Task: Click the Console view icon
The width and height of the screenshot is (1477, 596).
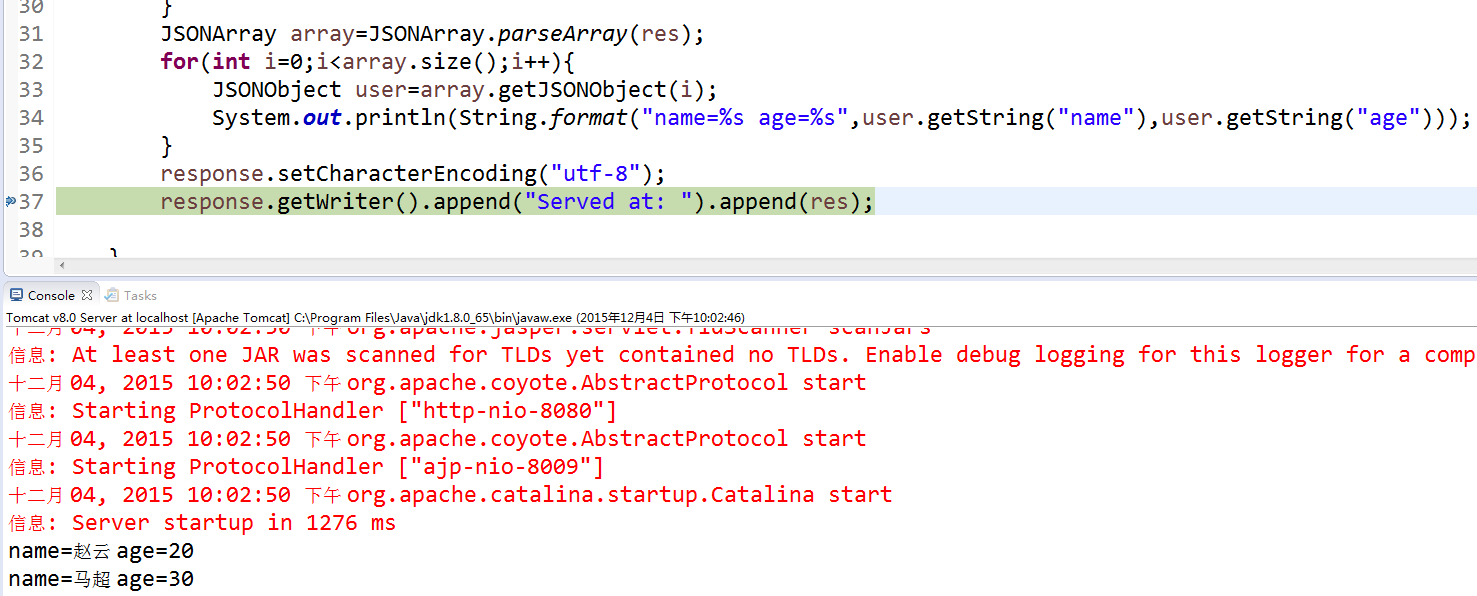Action: (17, 294)
